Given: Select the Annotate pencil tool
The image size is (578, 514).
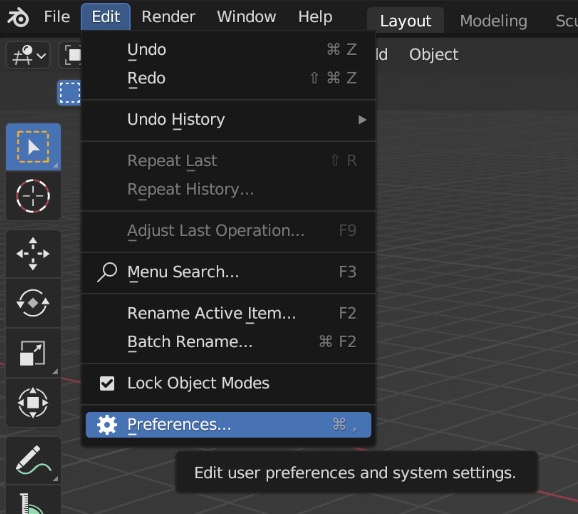Looking at the screenshot, I should (33, 460).
